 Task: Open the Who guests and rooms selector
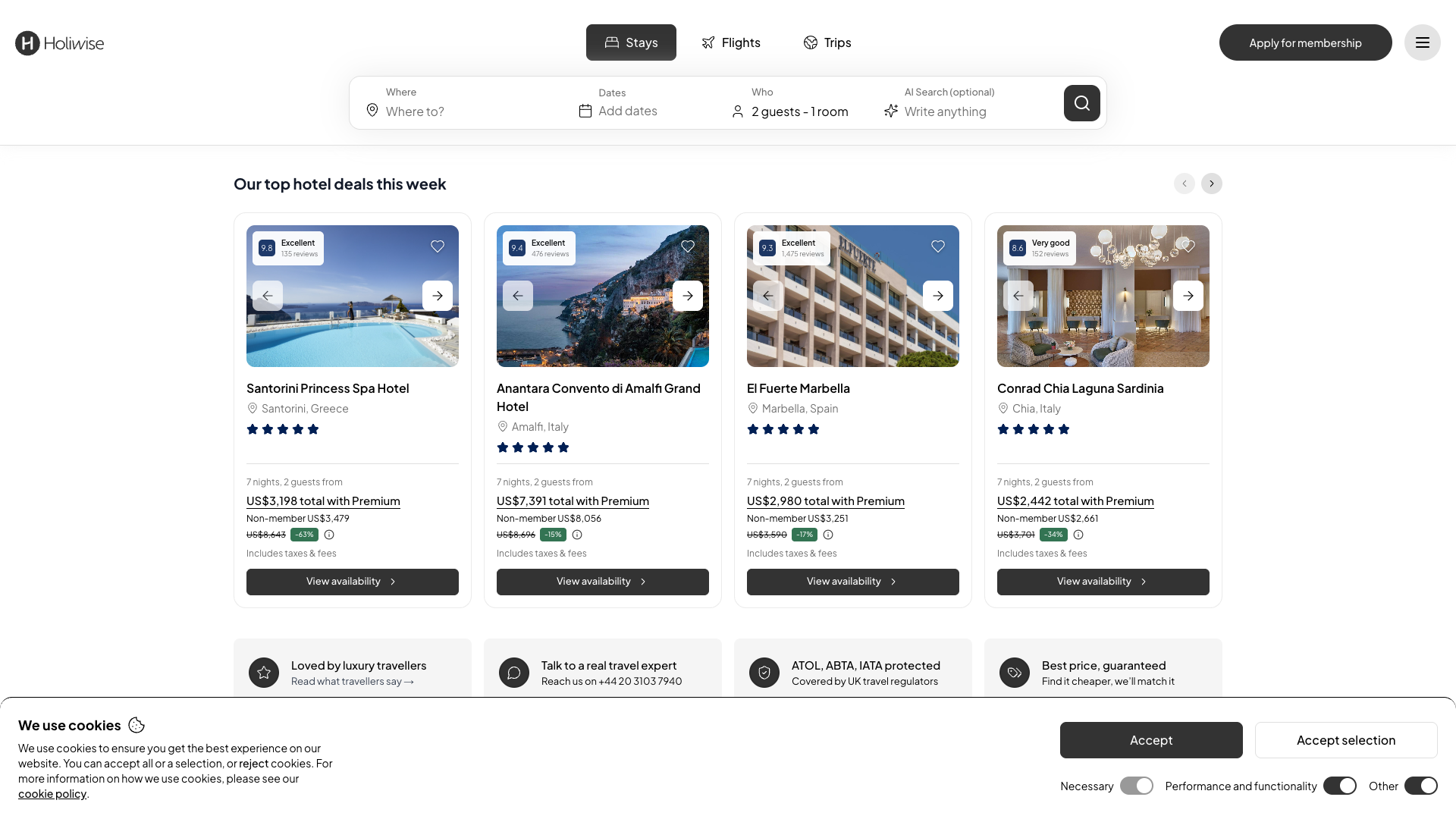point(790,103)
